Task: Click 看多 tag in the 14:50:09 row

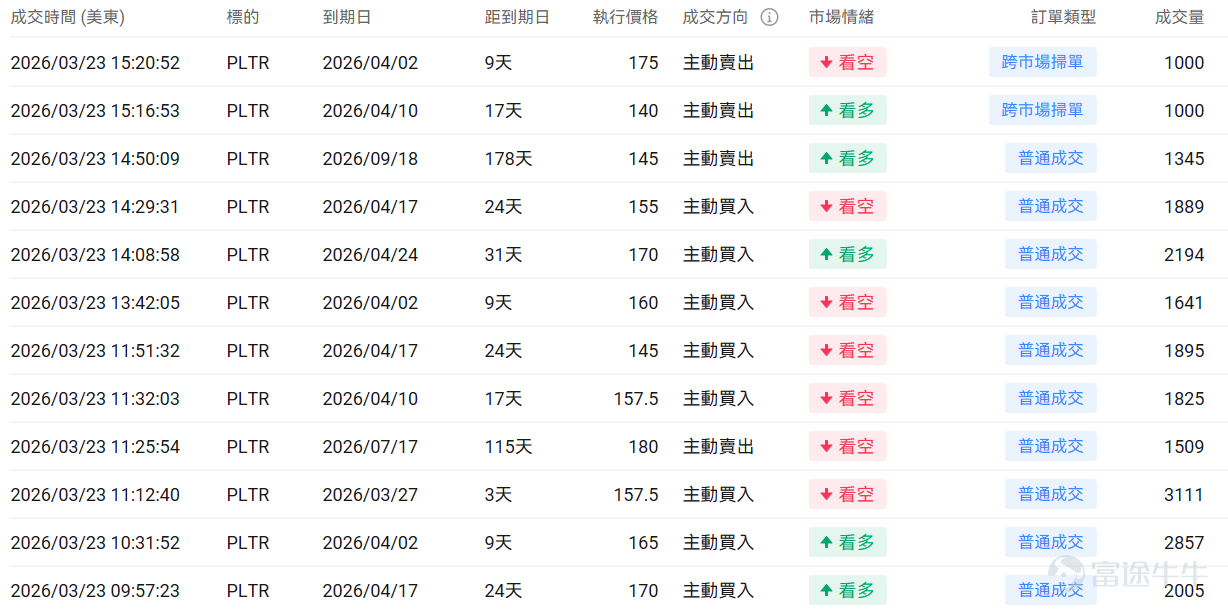Action: tap(848, 158)
